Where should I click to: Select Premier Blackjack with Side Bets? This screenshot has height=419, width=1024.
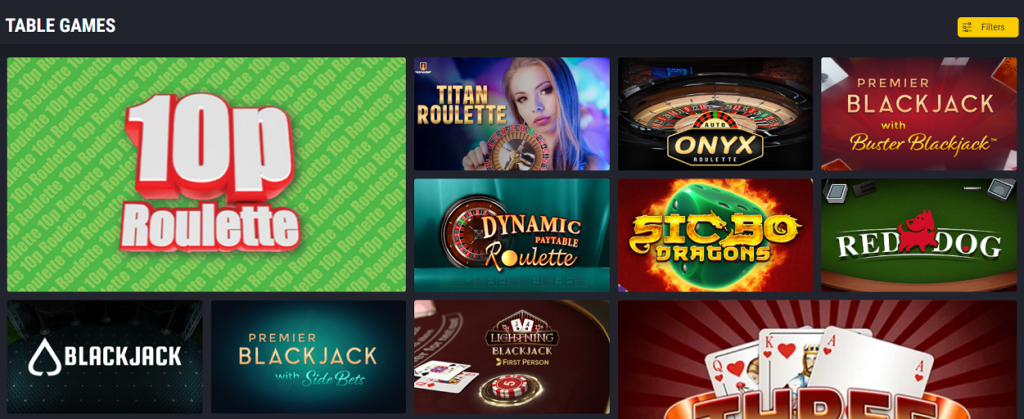pos(308,356)
